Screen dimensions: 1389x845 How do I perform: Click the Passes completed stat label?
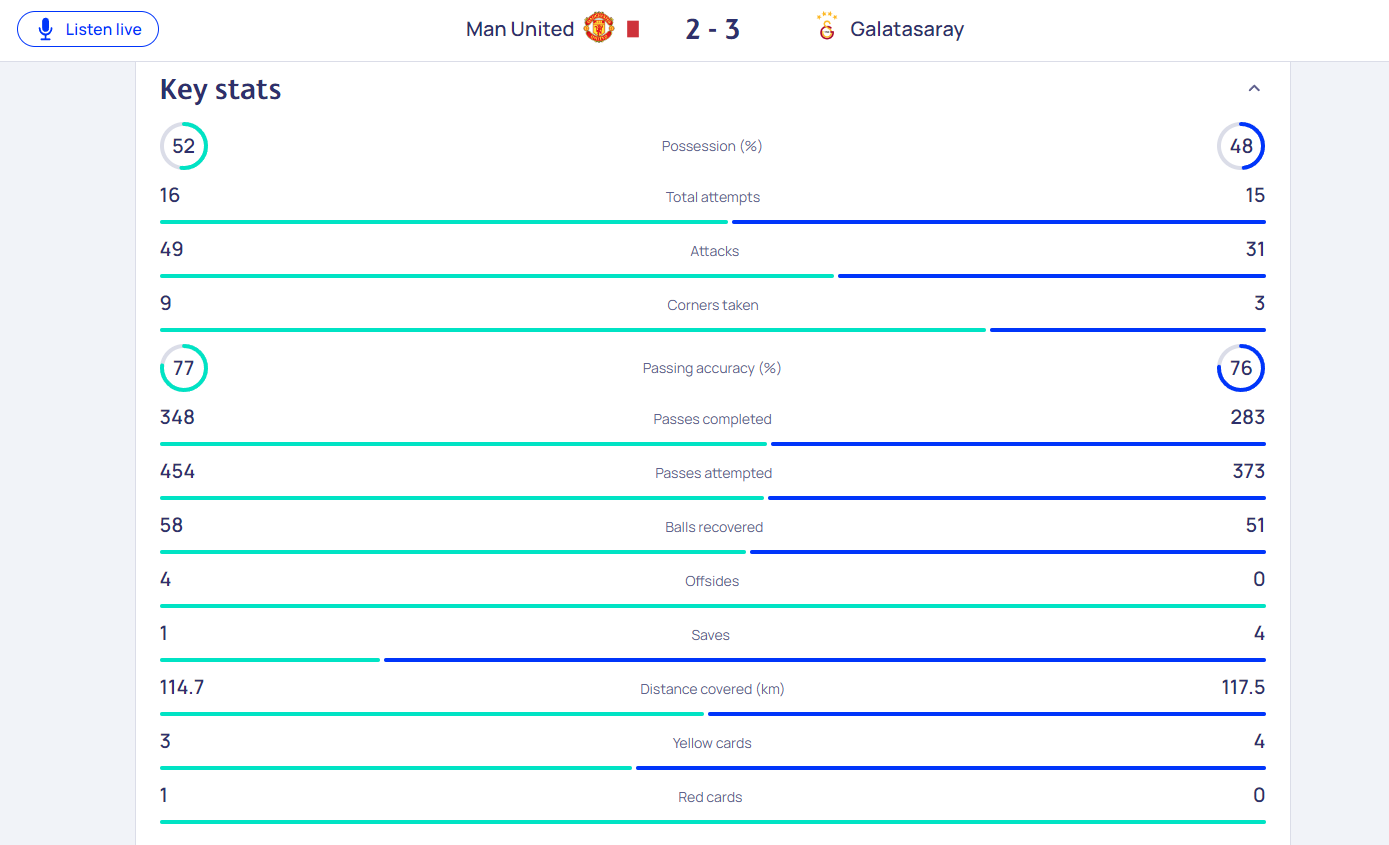point(713,419)
